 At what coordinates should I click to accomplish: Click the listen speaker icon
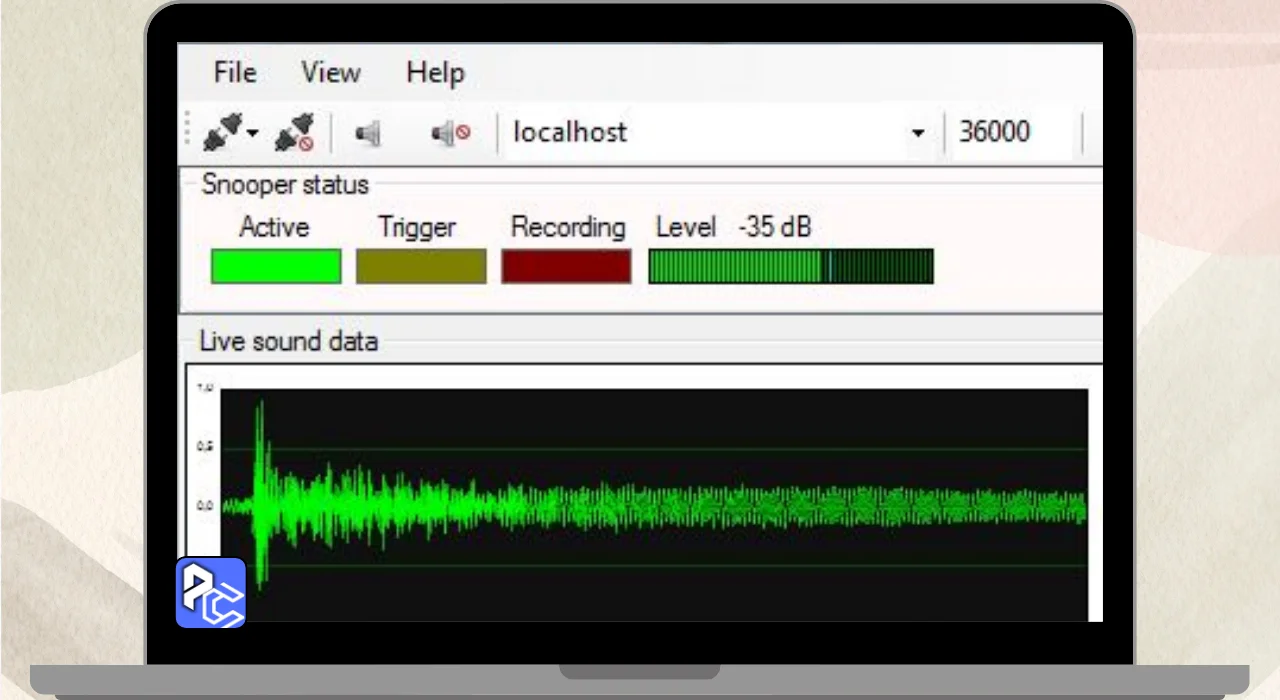coord(369,132)
